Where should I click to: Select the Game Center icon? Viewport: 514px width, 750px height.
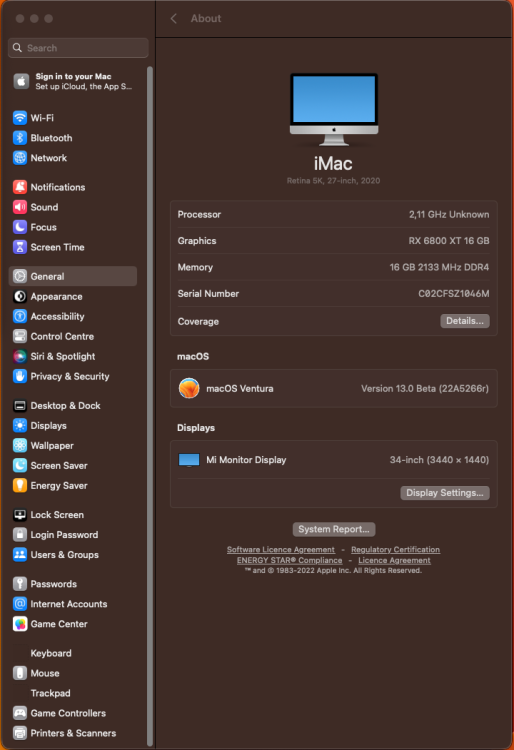click(20, 624)
